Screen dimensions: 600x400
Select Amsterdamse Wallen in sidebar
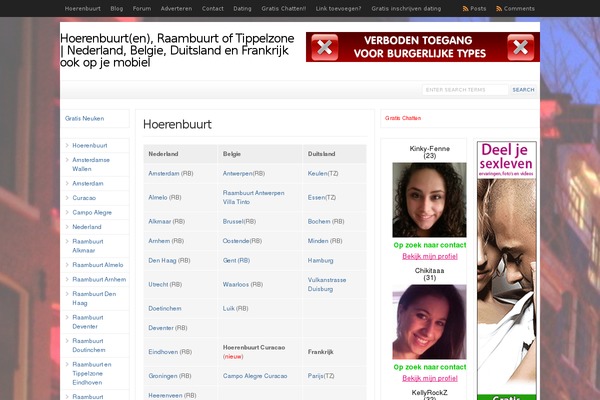[x=91, y=164]
